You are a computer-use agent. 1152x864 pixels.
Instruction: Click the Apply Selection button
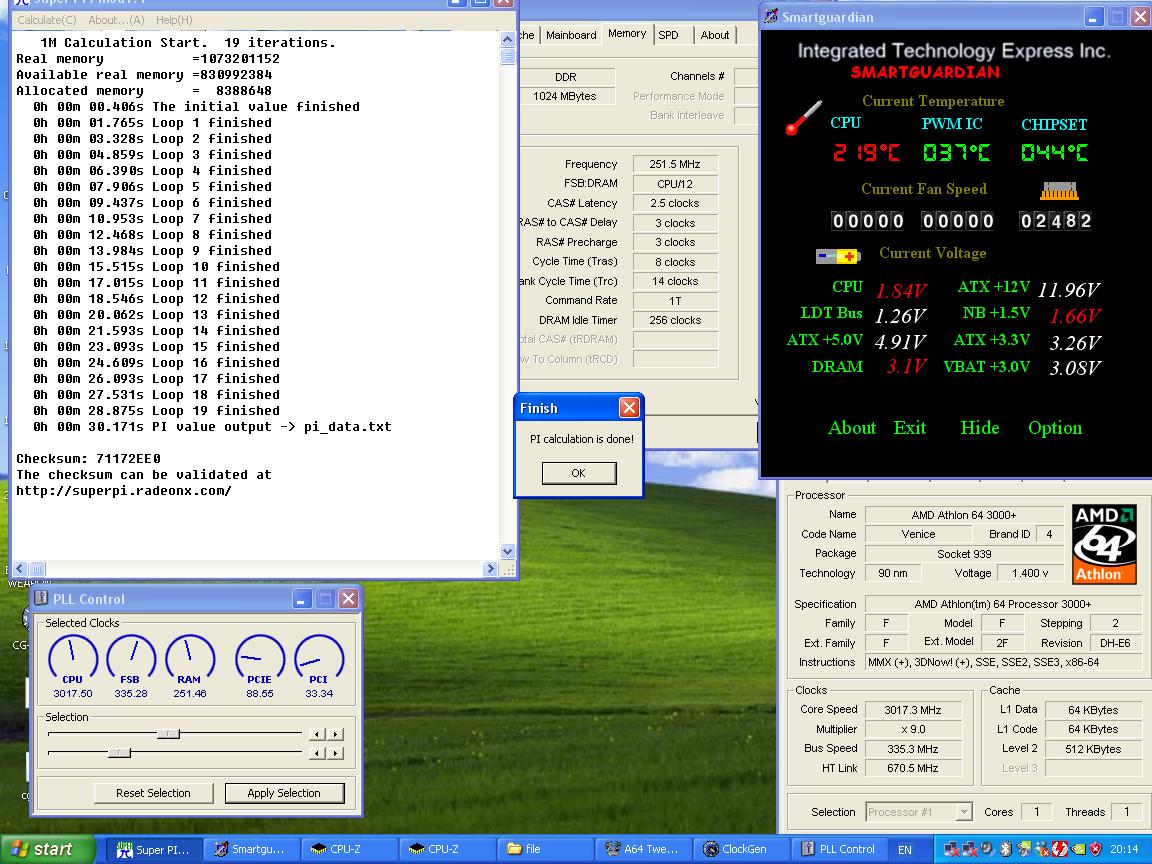[284, 793]
